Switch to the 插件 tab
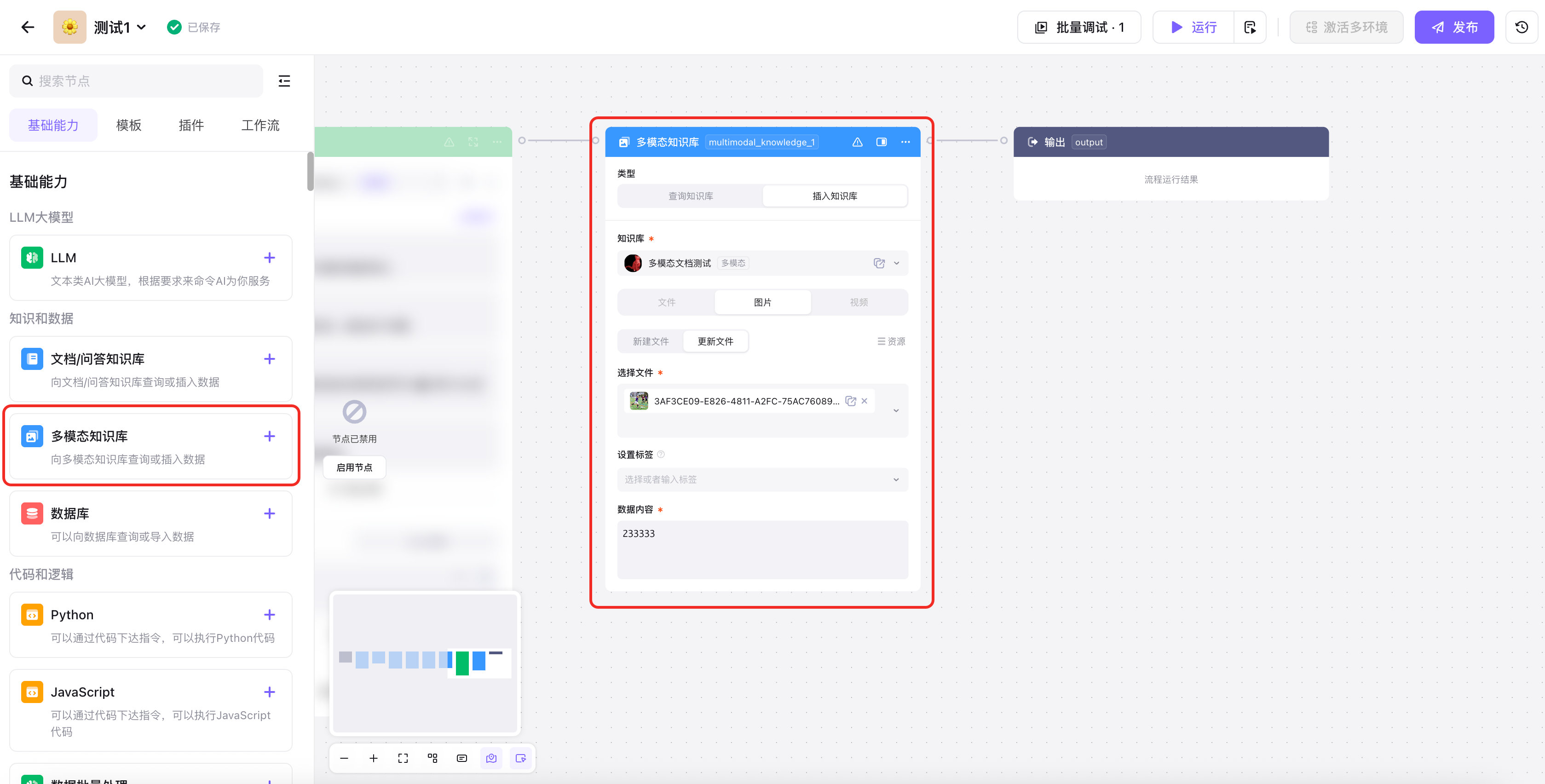The height and width of the screenshot is (784, 1545). coord(191,125)
